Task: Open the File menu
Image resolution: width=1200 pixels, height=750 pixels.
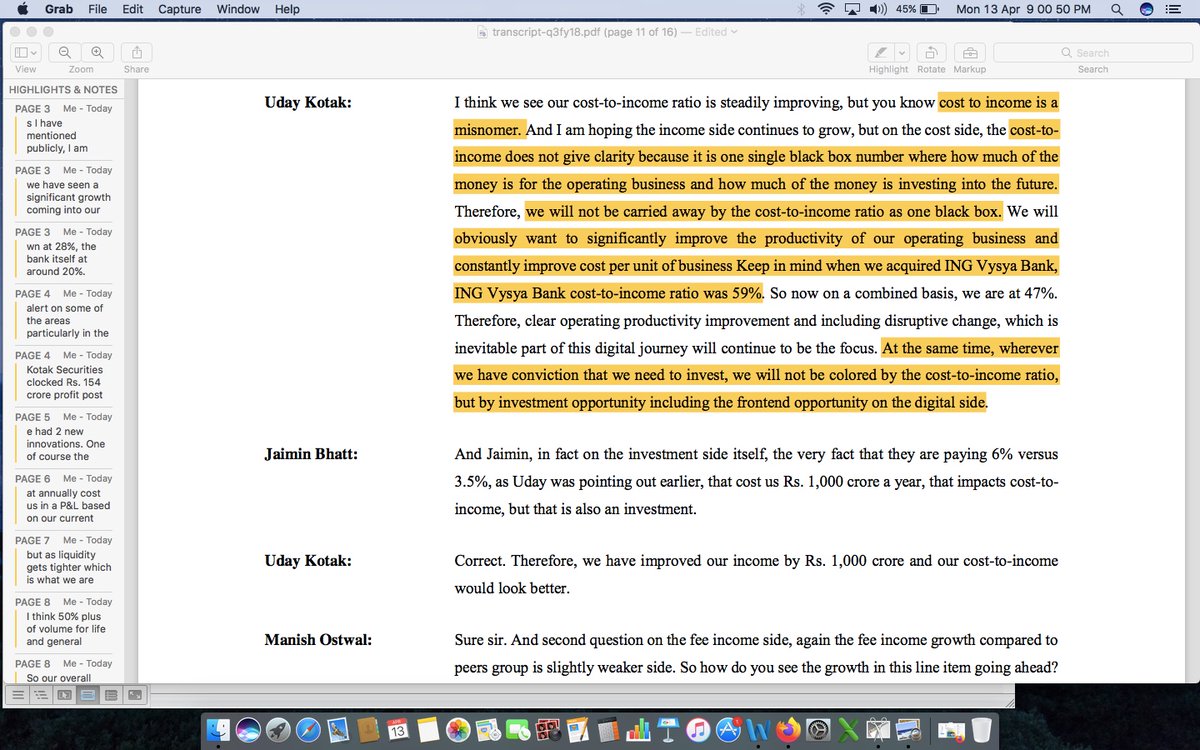Action: coord(98,9)
